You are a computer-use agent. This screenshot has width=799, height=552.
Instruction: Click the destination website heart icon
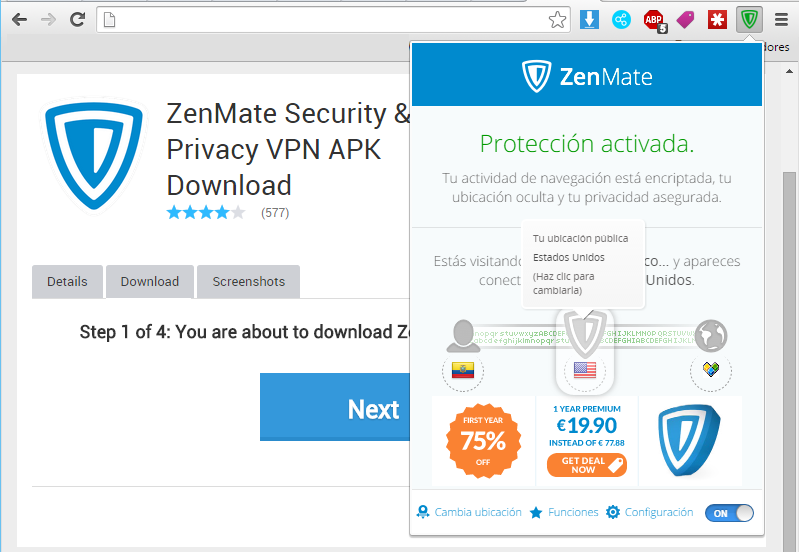click(711, 369)
